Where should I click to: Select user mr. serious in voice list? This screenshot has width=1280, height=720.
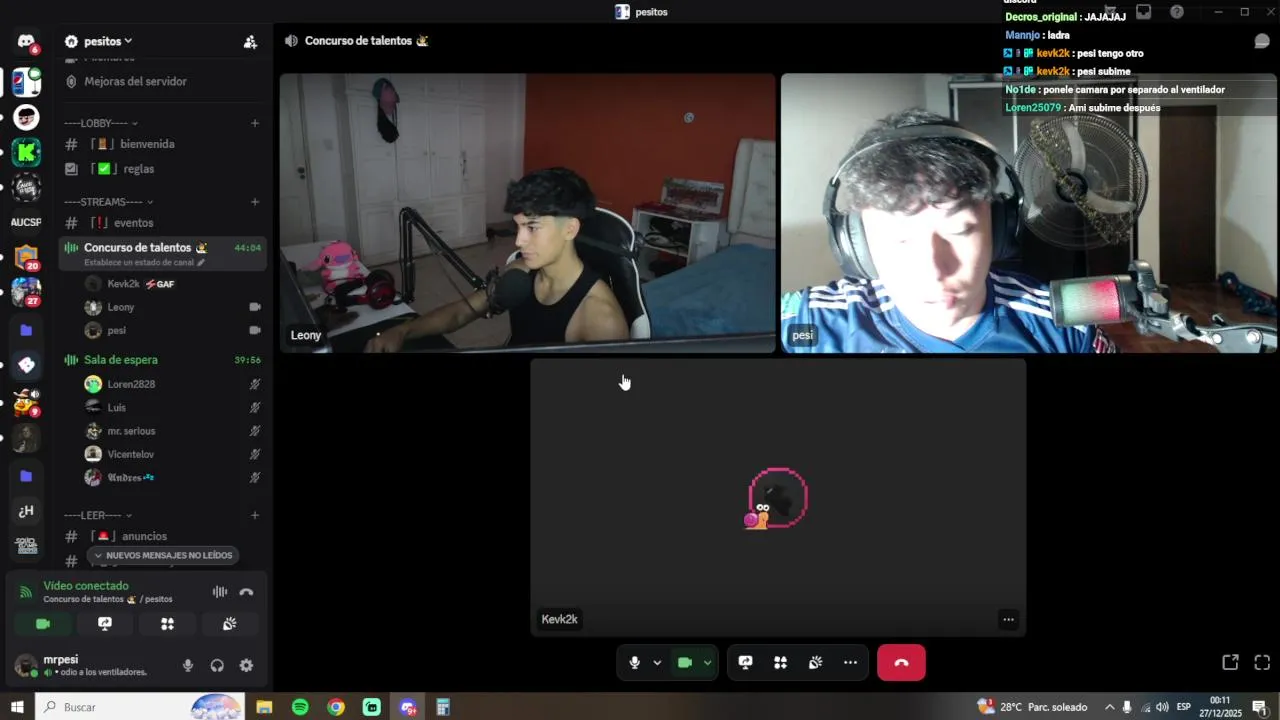pyautogui.click(x=172, y=431)
